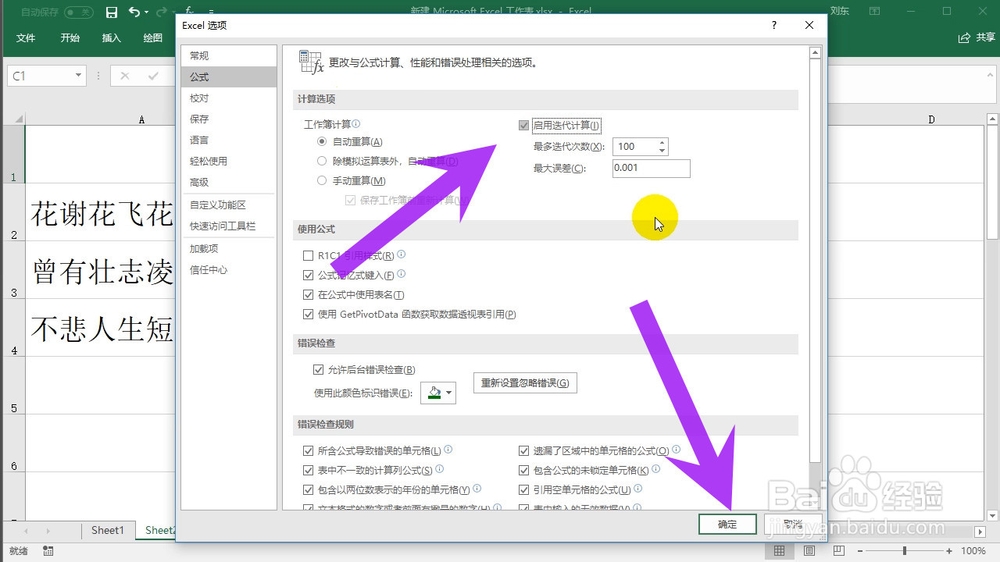The width and height of the screenshot is (1000, 562).
Task: Toggle the 启用迭代计算 checkbox
Action: [x=524, y=126]
